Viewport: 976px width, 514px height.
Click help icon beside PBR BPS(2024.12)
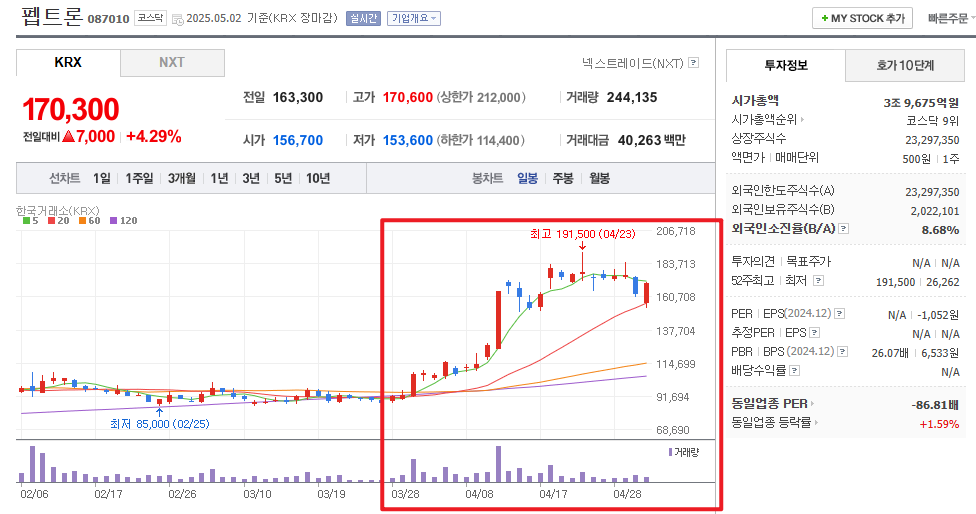pos(842,352)
